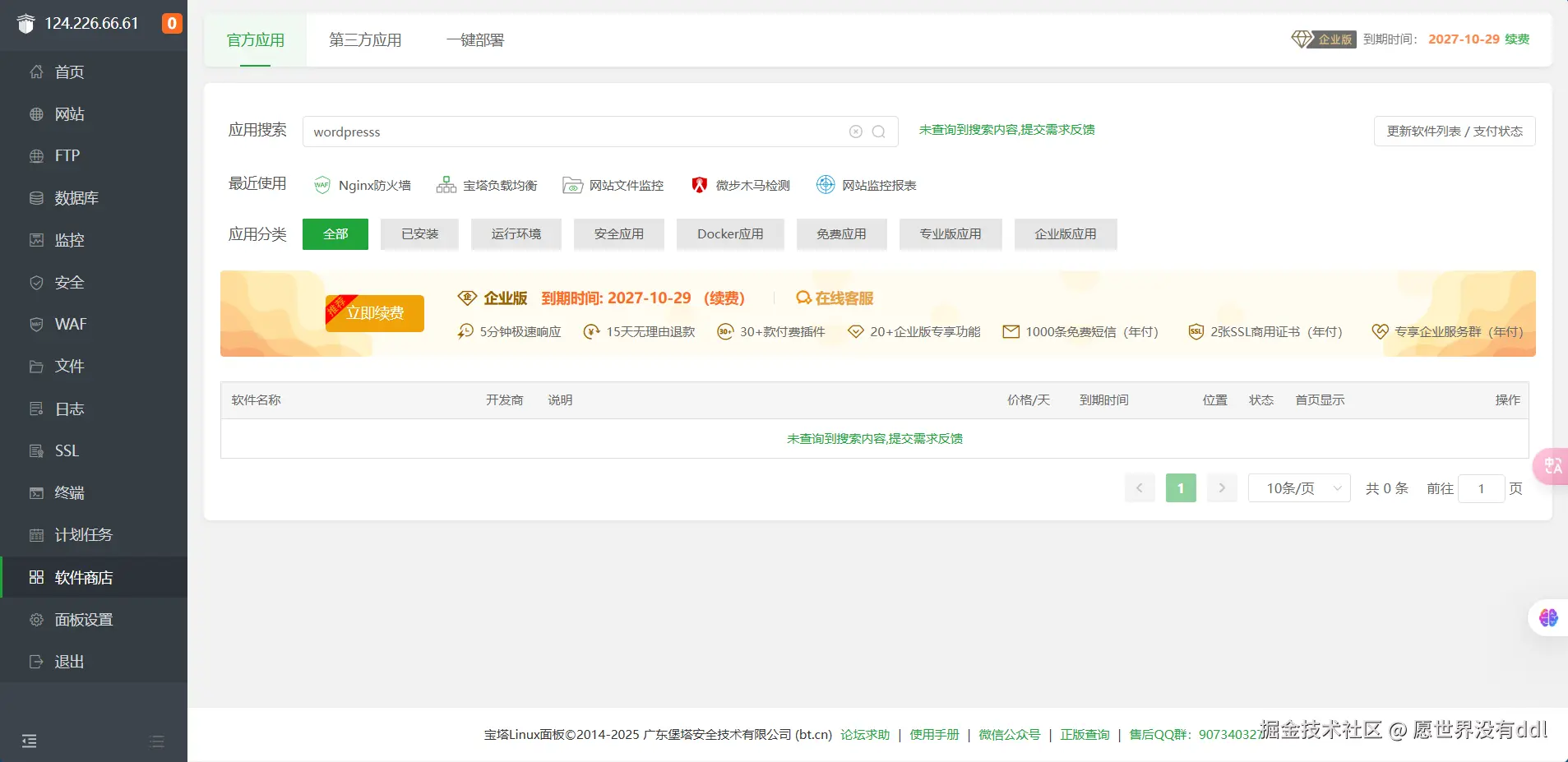Filter by 全部 category

335,234
